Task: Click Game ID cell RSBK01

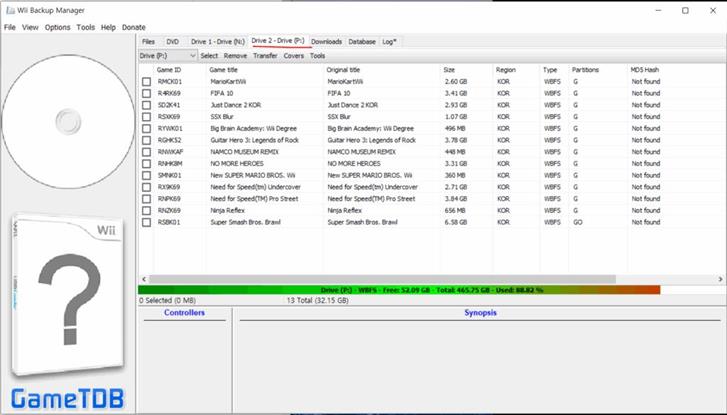Action: pyautogui.click(x=169, y=222)
